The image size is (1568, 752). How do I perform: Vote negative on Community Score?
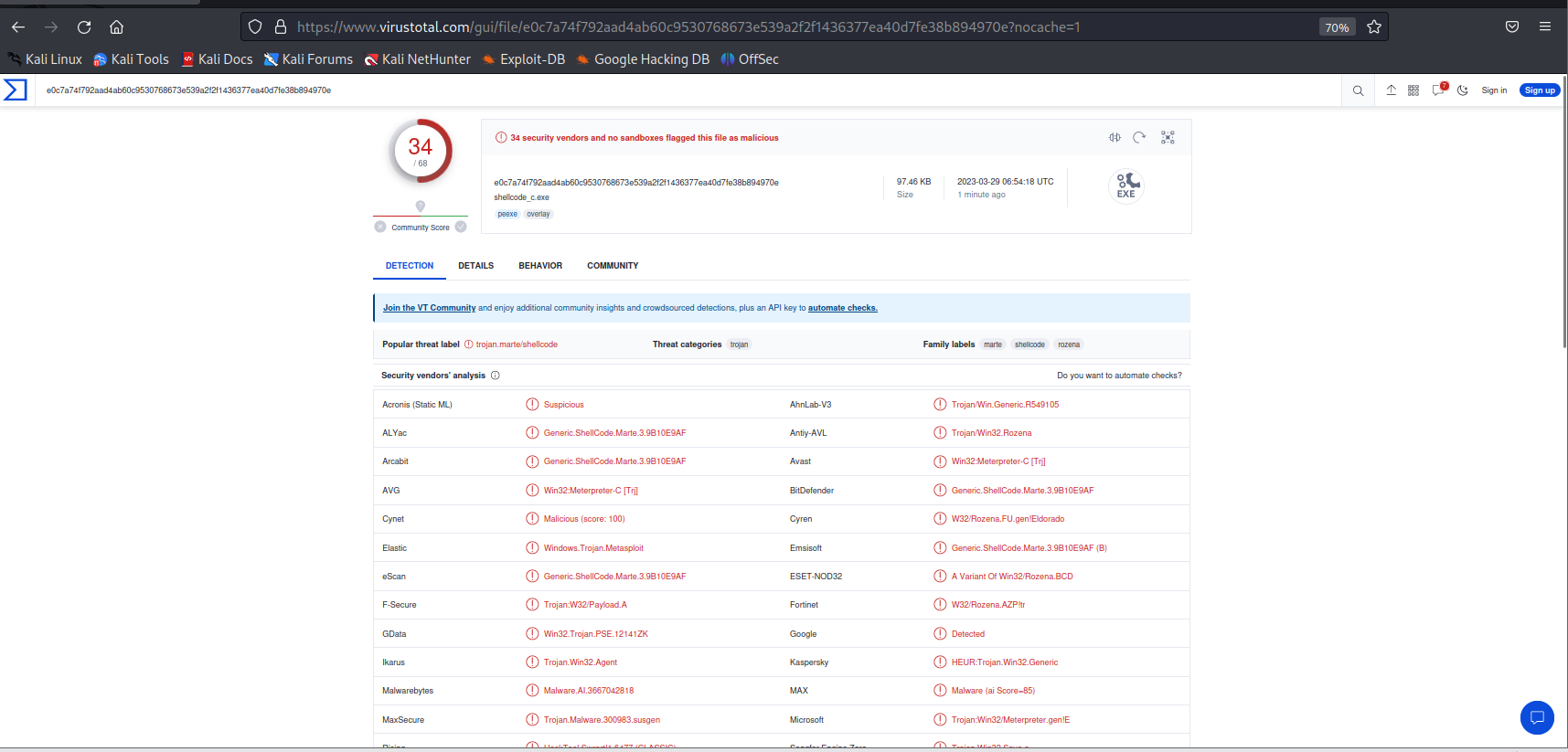(x=380, y=227)
